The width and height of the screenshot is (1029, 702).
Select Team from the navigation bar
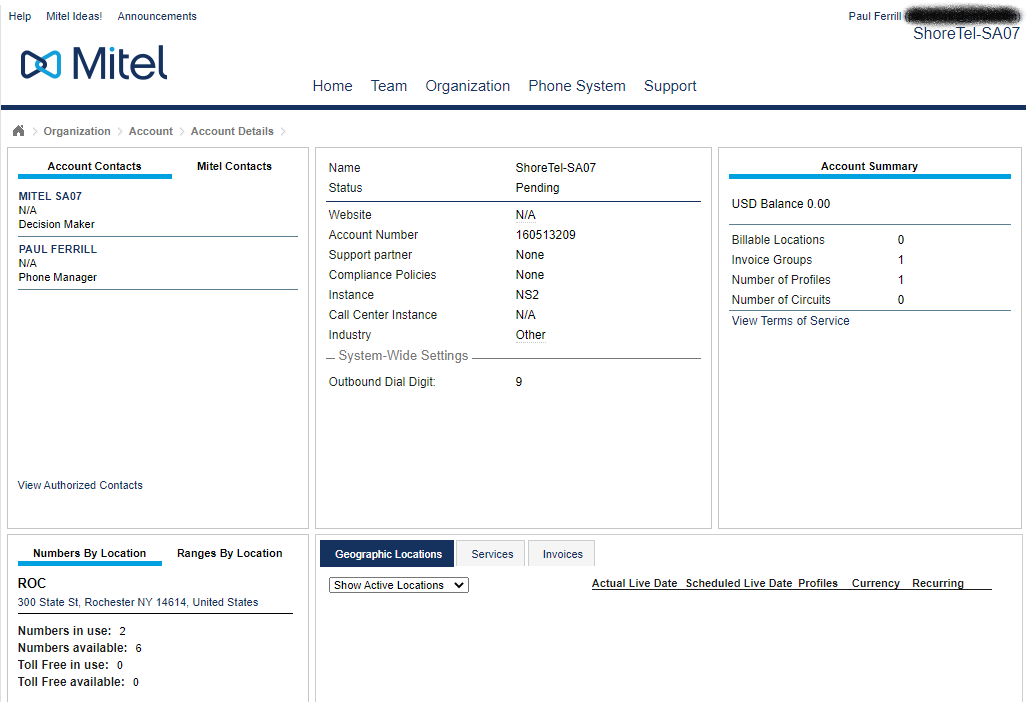coord(389,86)
